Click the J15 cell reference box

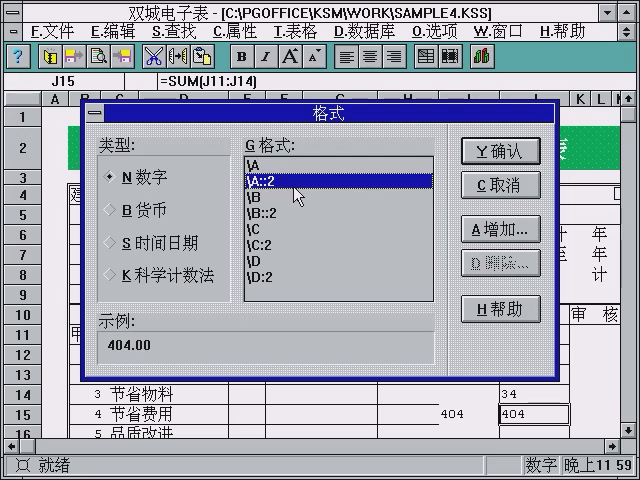coord(64,81)
